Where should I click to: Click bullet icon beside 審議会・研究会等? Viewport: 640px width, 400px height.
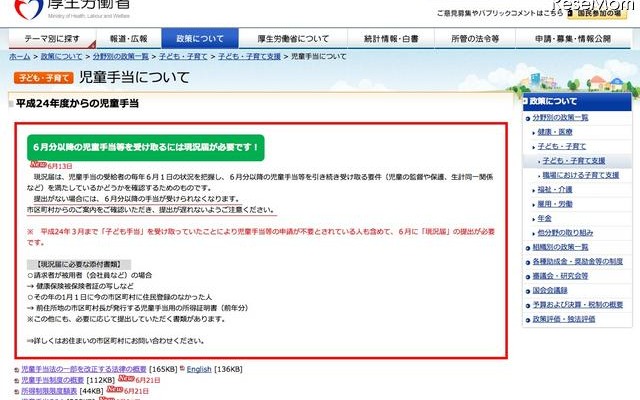click(528, 277)
